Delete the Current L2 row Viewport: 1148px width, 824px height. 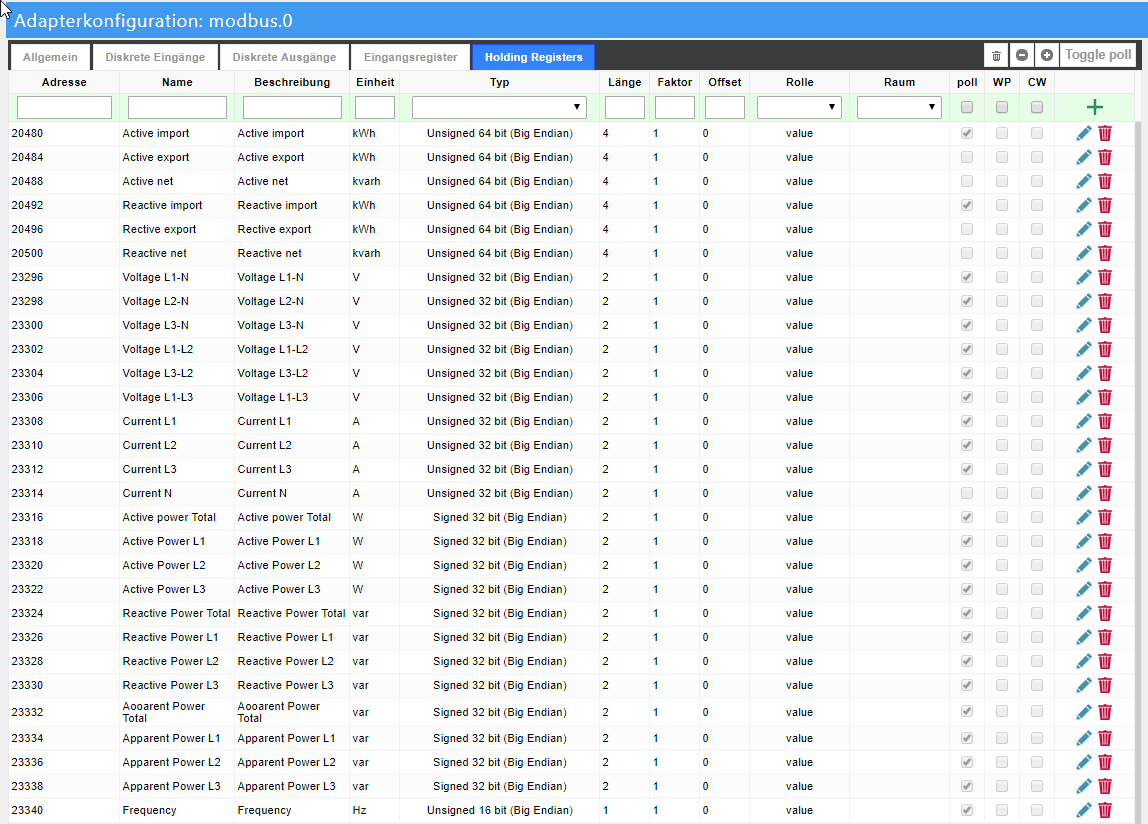coord(1105,445)
